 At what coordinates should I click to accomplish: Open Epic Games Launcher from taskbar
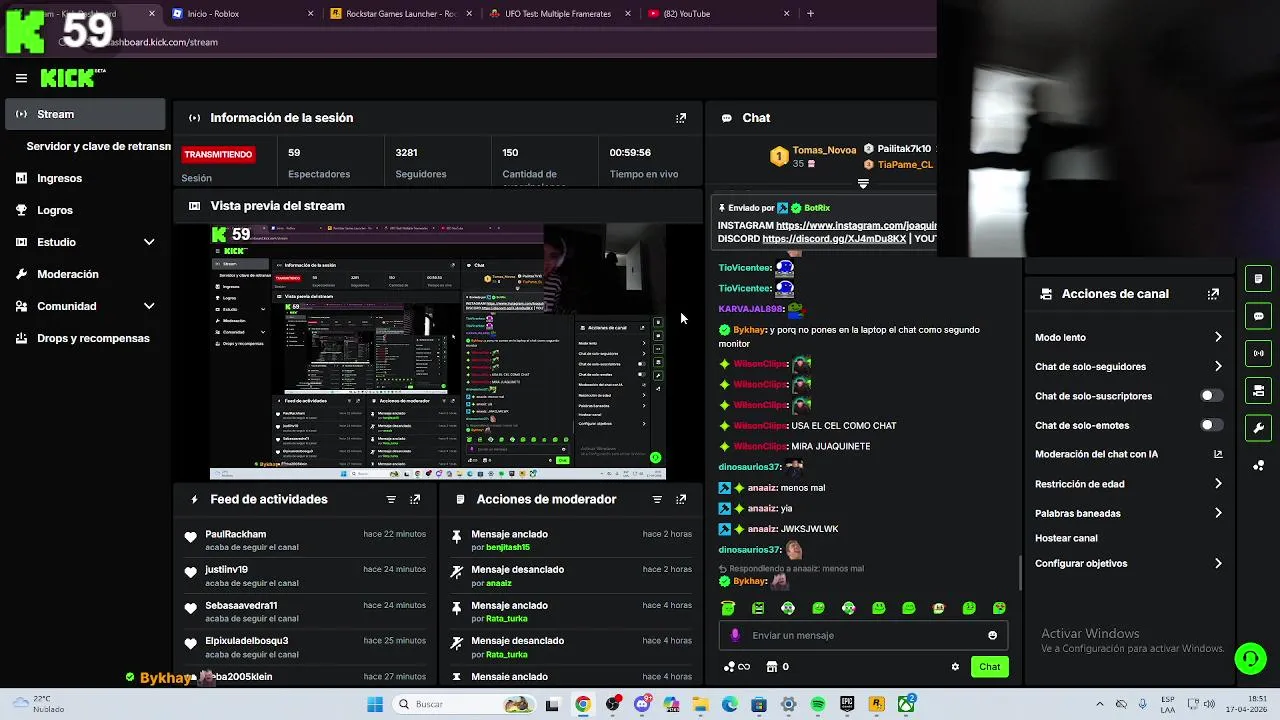tap(847, 705)
